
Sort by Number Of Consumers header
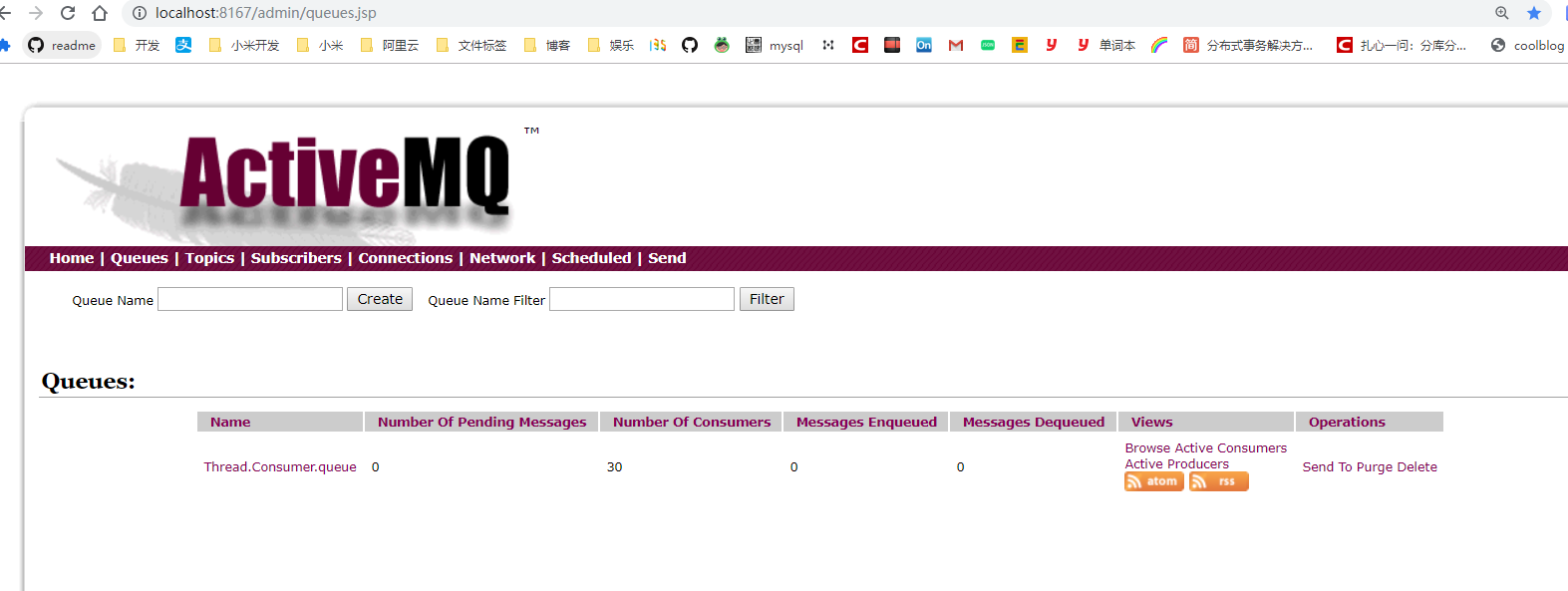point(692,423)
